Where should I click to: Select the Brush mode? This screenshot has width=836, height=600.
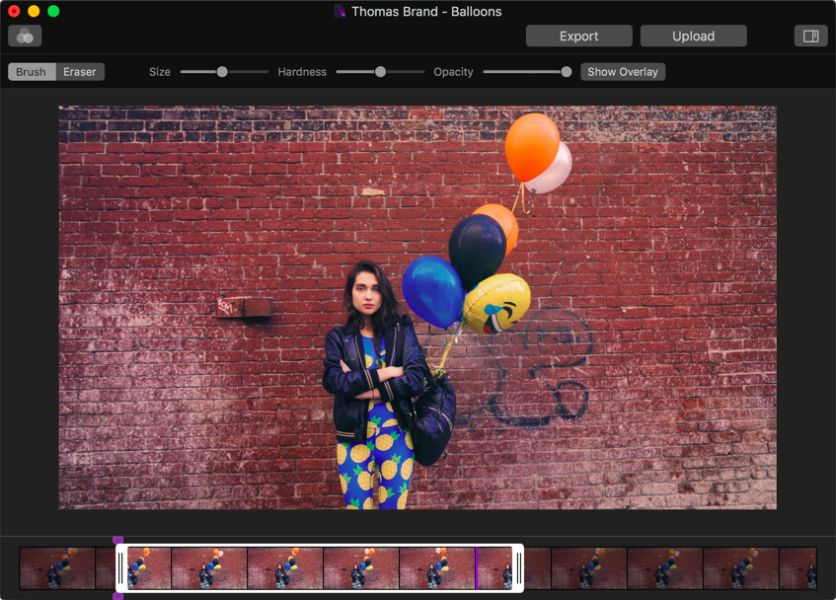pos(31,72)
